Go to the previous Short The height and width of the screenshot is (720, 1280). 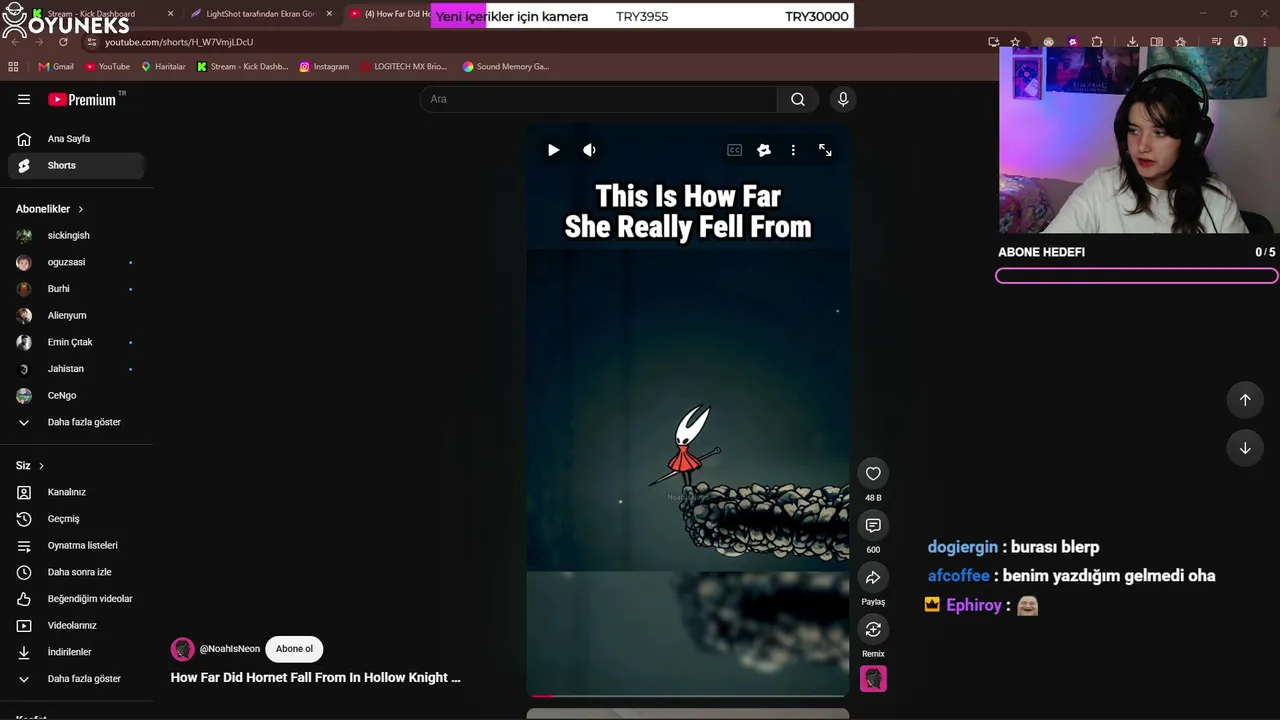[1245, 400]
